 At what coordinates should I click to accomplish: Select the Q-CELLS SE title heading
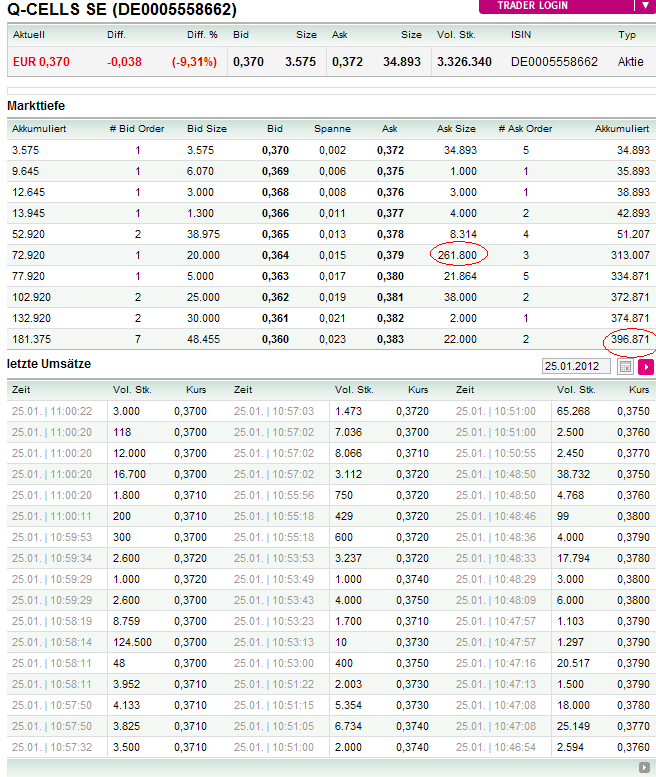(x=122, y=9)
